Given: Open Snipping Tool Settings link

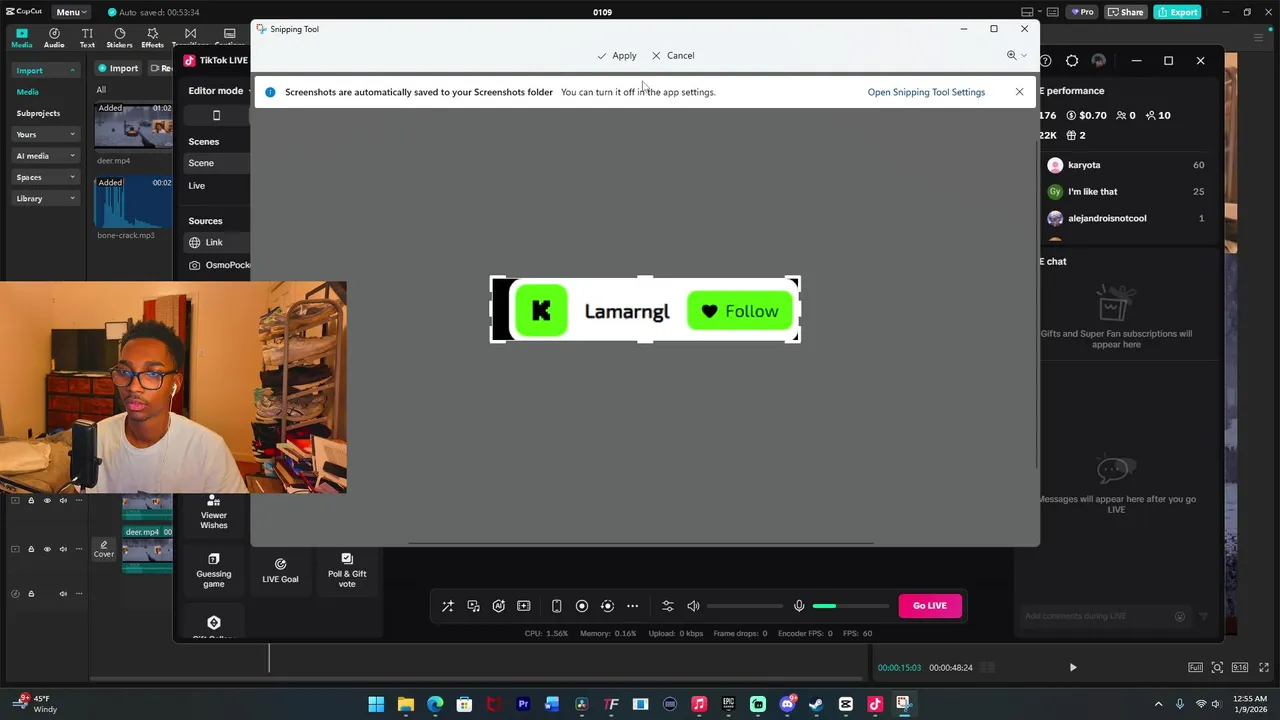Looking at the screenshot, I should tap(926, 92).
